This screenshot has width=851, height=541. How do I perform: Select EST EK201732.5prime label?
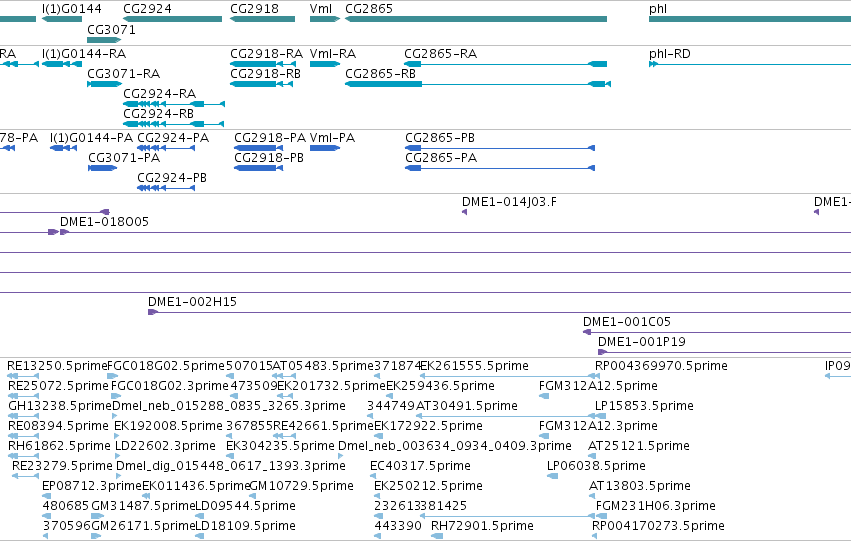point(331,386)
